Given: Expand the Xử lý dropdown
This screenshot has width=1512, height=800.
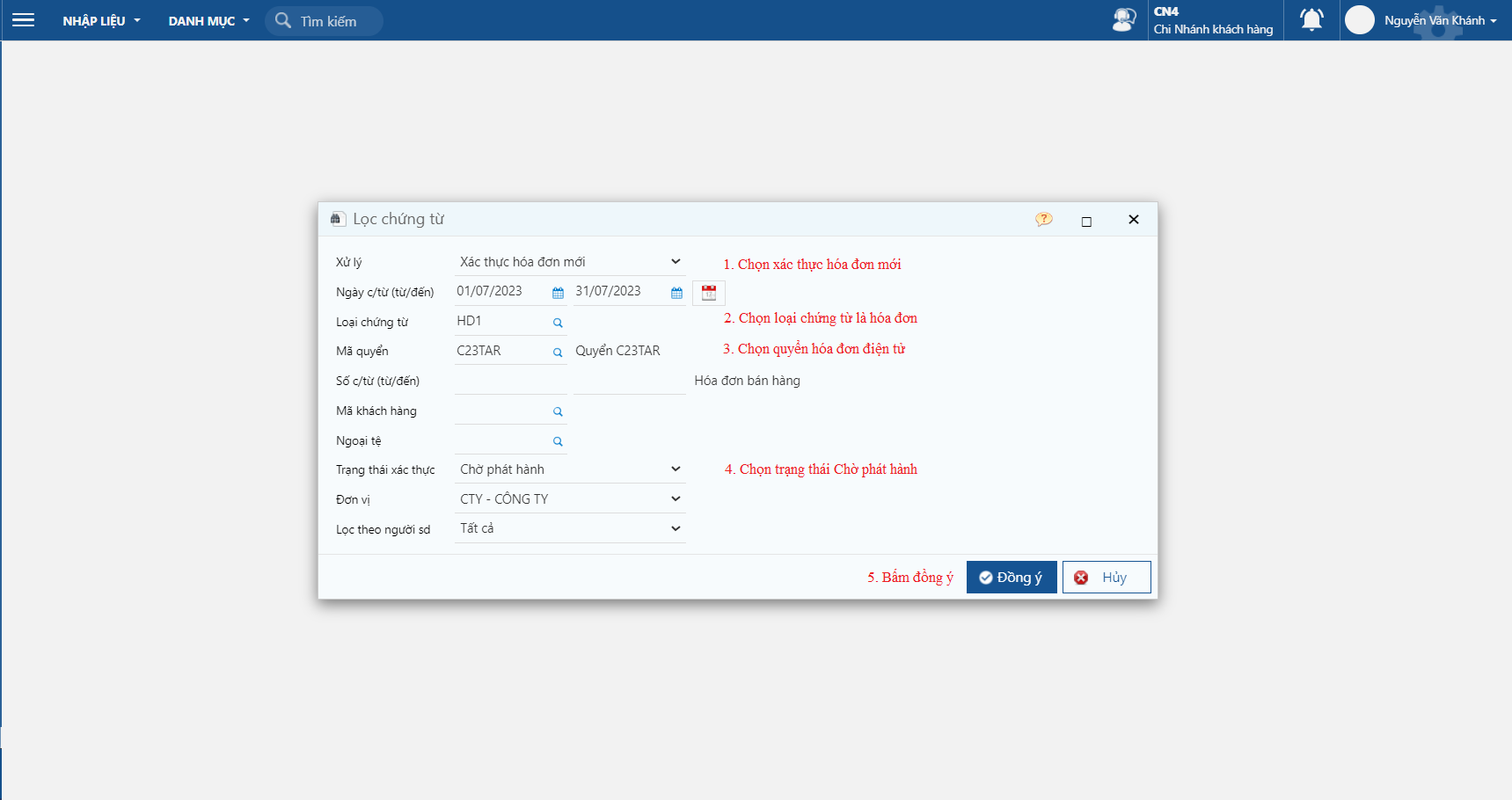Looking at the screenshot, I should (675, 262).
